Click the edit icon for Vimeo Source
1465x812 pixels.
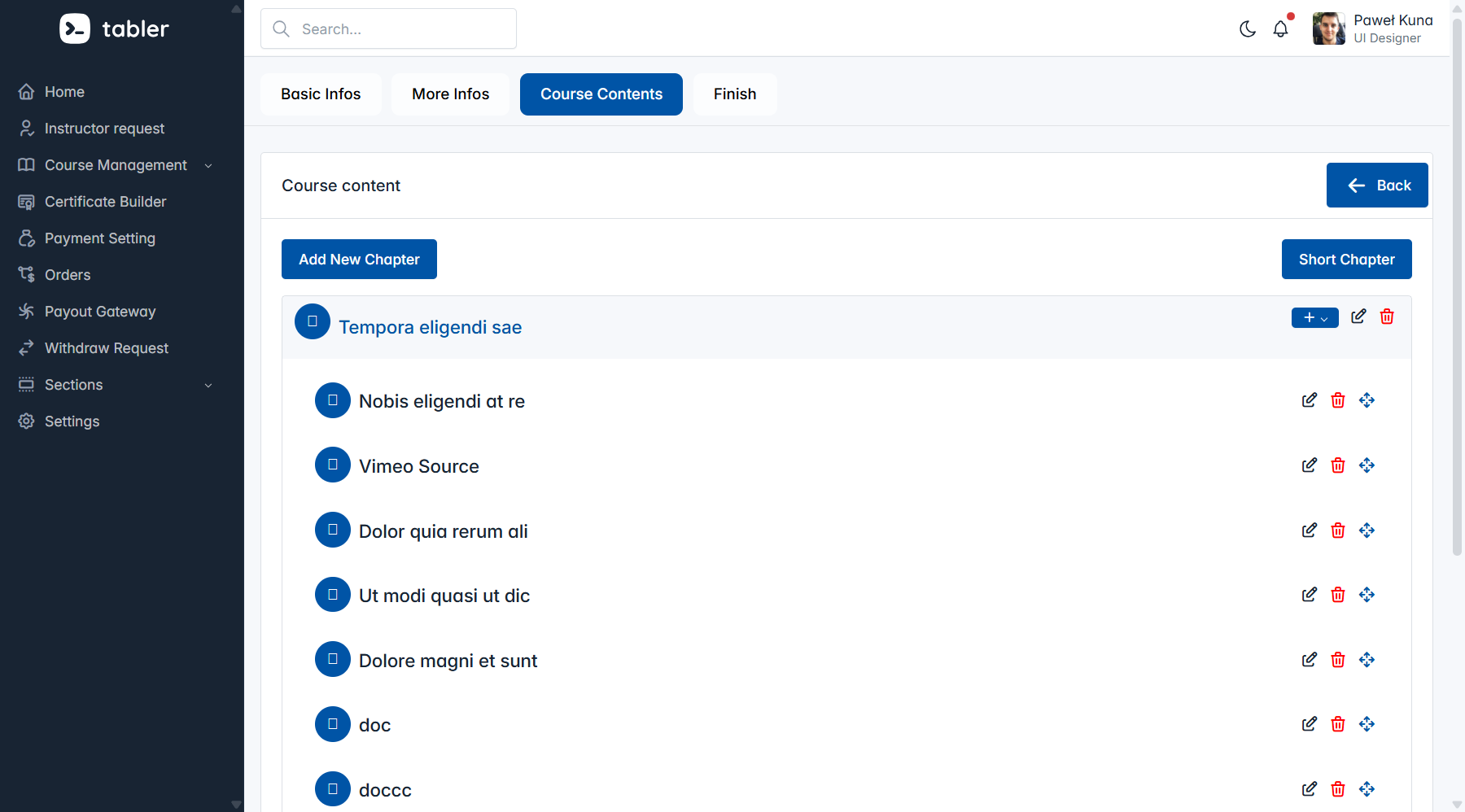[1309, 465]
